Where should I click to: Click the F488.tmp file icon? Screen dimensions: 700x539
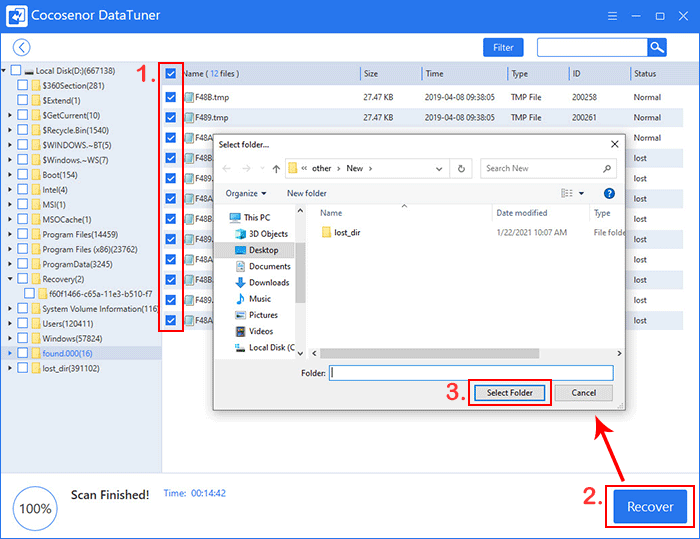point(189,97)
